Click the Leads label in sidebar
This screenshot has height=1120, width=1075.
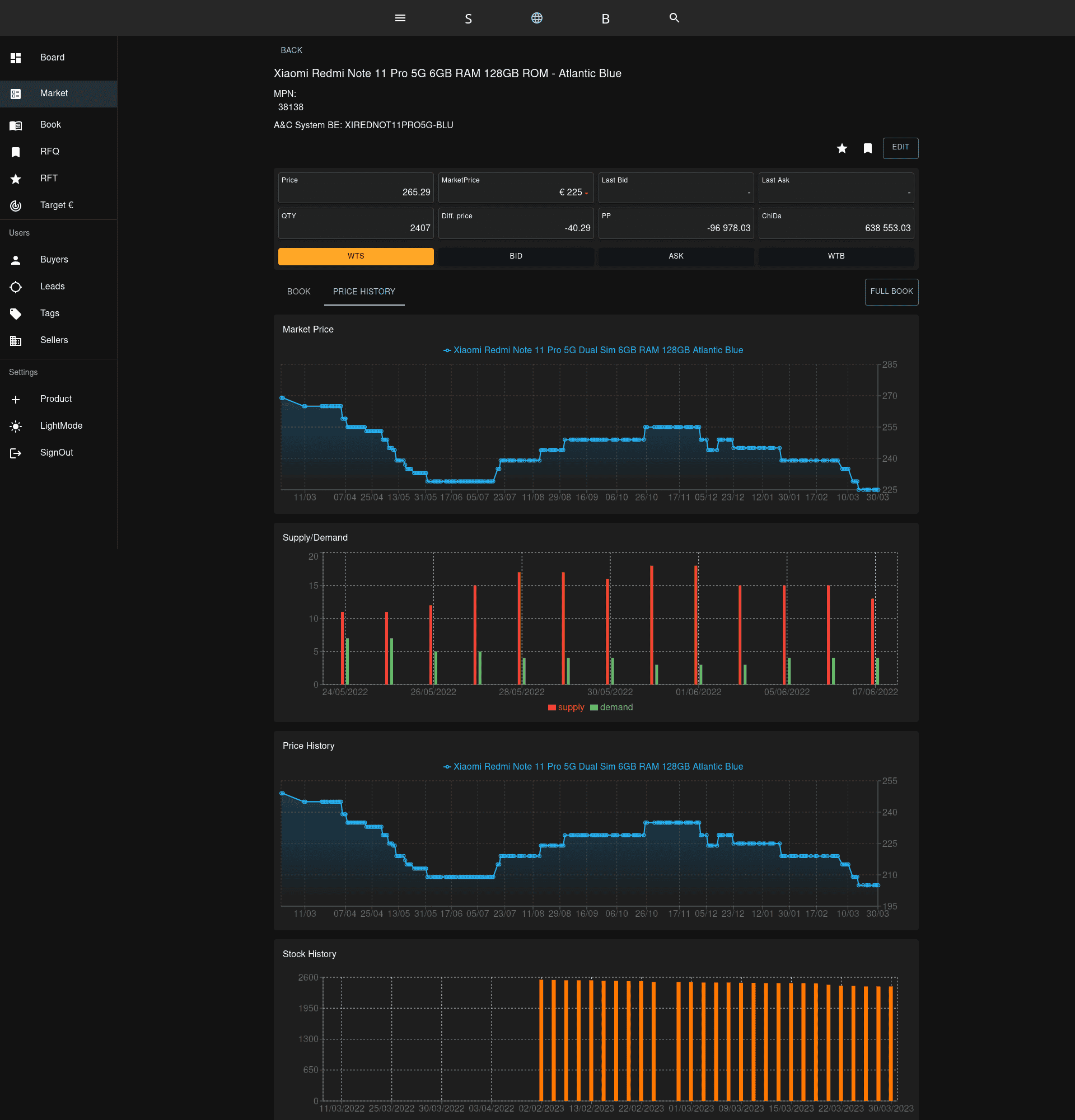click(53, 286)
